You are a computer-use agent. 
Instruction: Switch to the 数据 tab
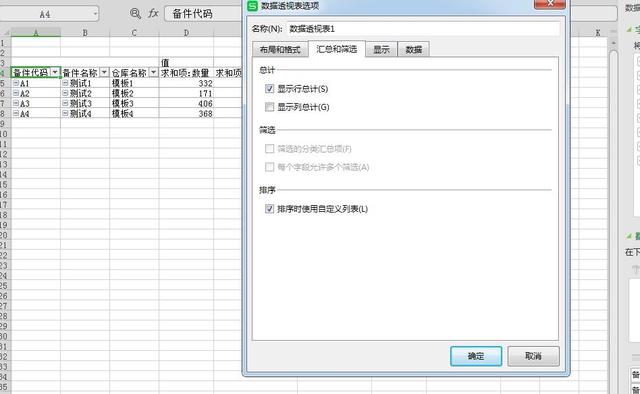click(413, 49)
